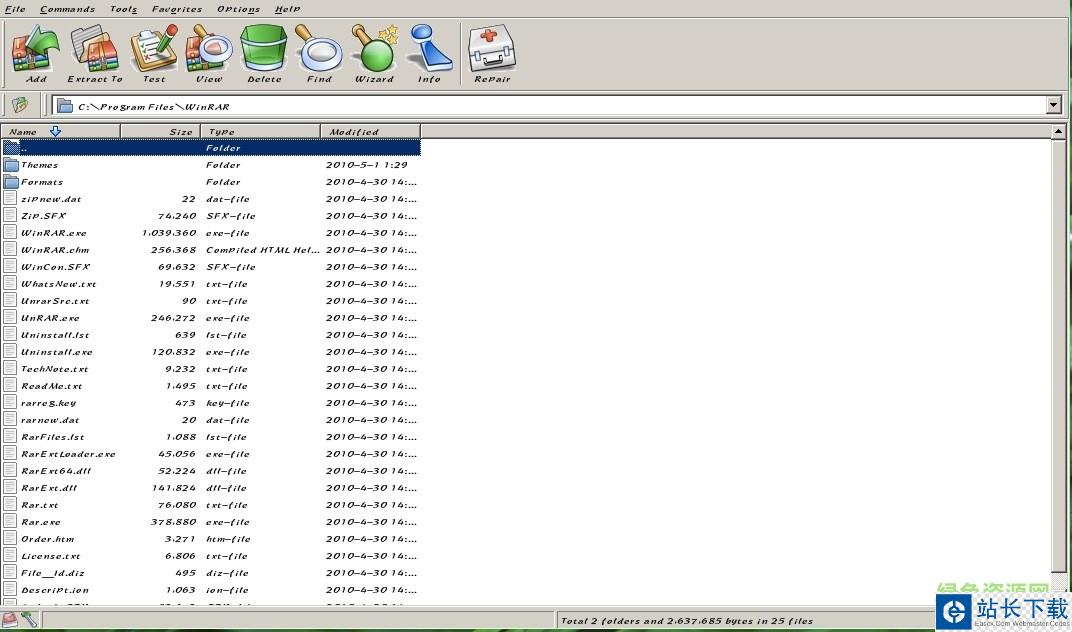Click the Add archive toolbar icon
This screenshot has height=632, width=1072.
coord(36,52)
